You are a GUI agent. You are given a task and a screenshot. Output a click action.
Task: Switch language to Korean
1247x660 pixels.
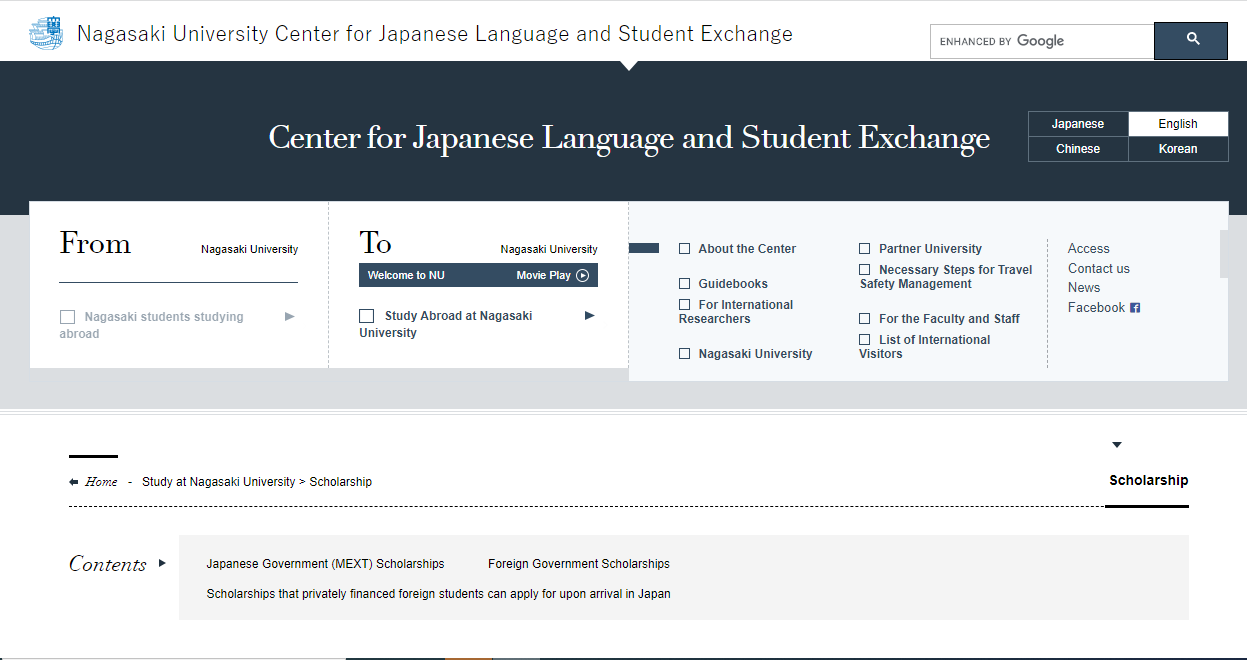pos(1178,149)
